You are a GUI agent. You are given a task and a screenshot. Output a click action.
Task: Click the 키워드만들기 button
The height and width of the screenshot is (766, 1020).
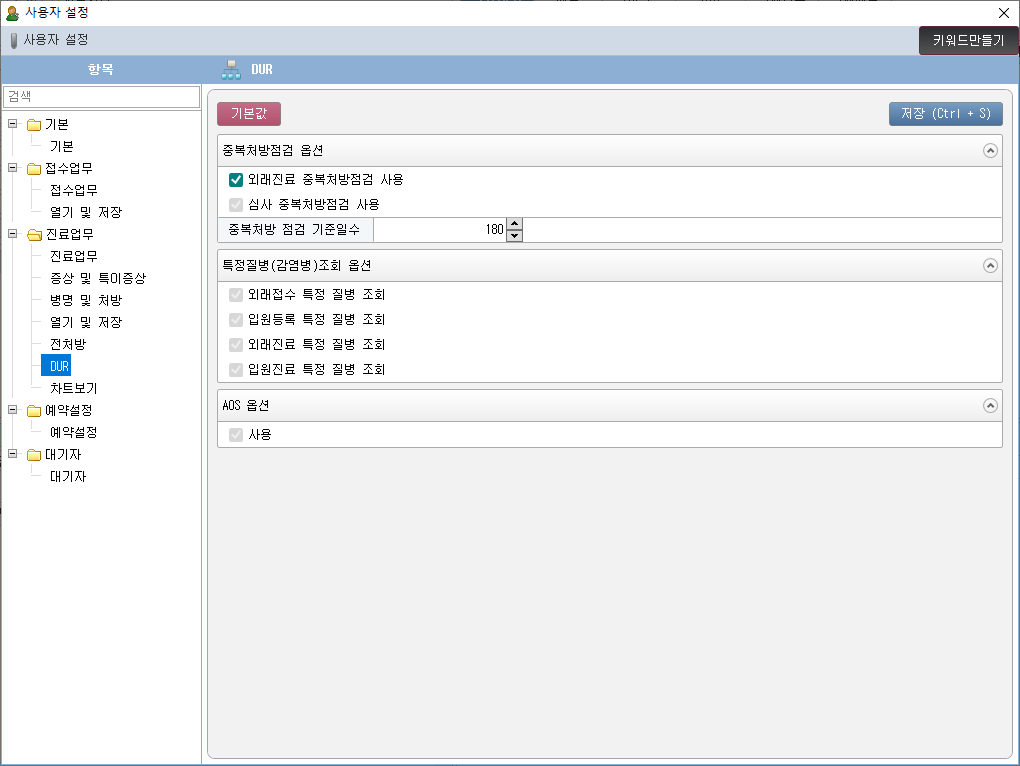968,41
